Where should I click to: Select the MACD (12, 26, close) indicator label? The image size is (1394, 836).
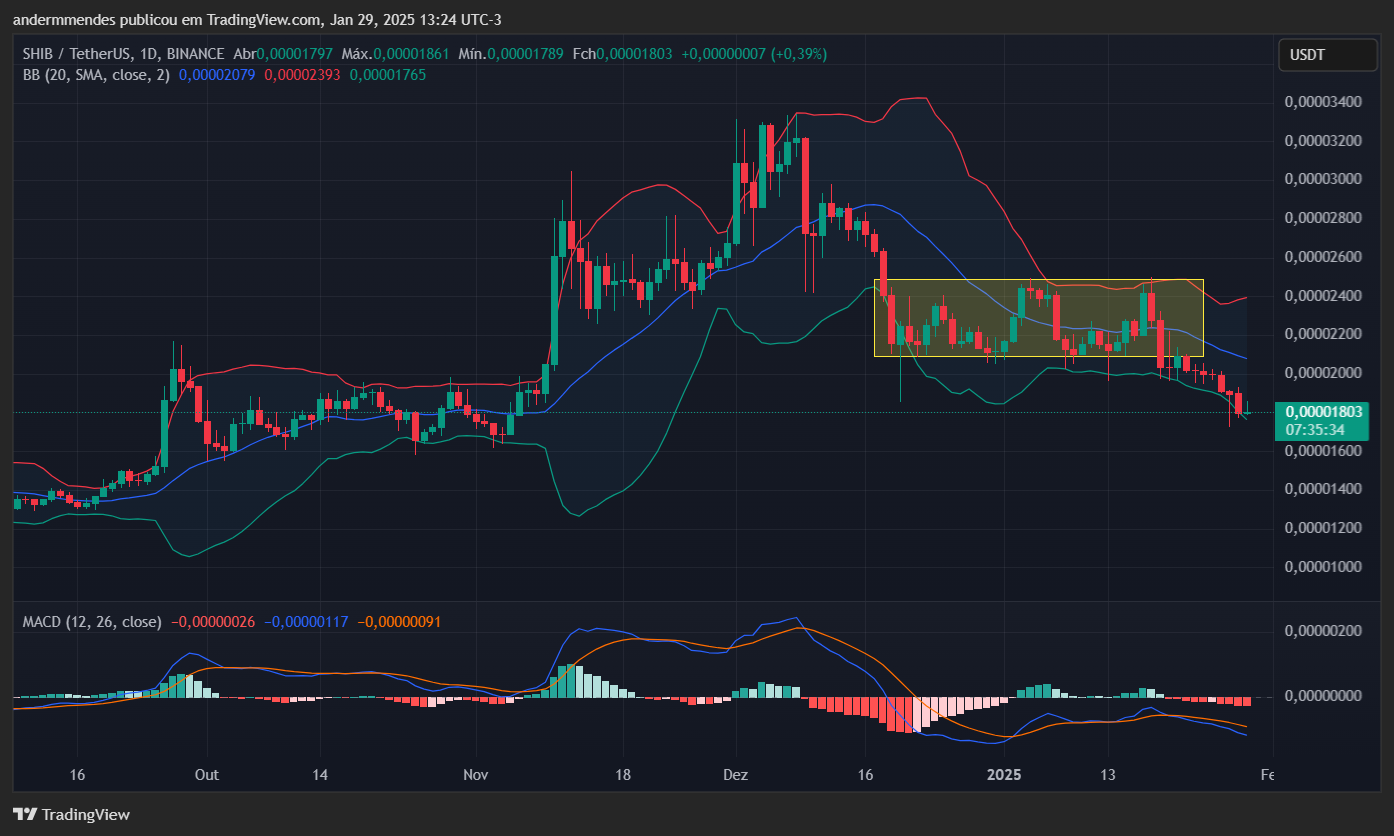pyautogui.click(x=92, y=622)
